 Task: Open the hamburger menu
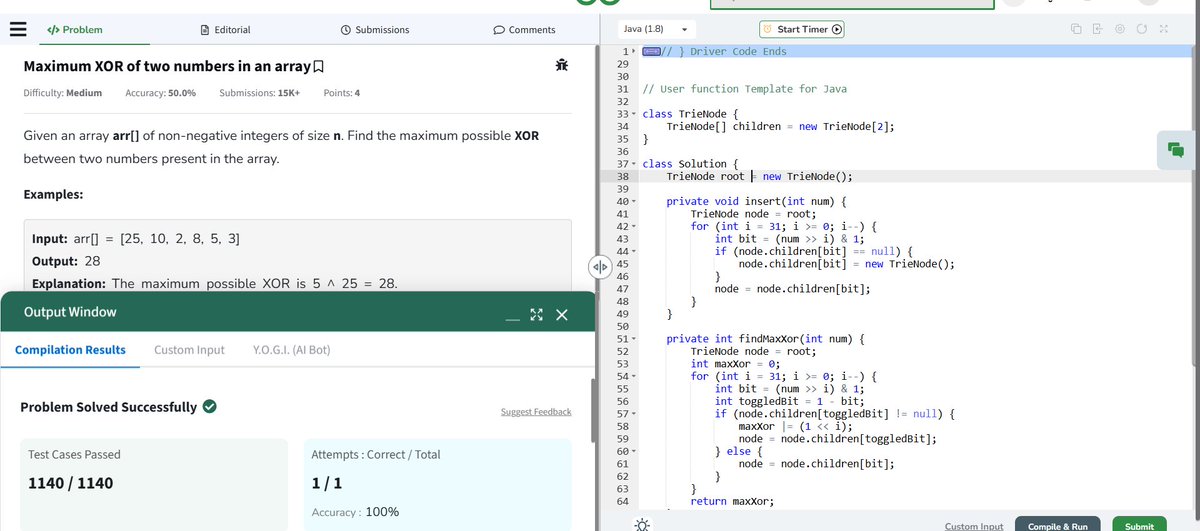click(x=16, y=30)
